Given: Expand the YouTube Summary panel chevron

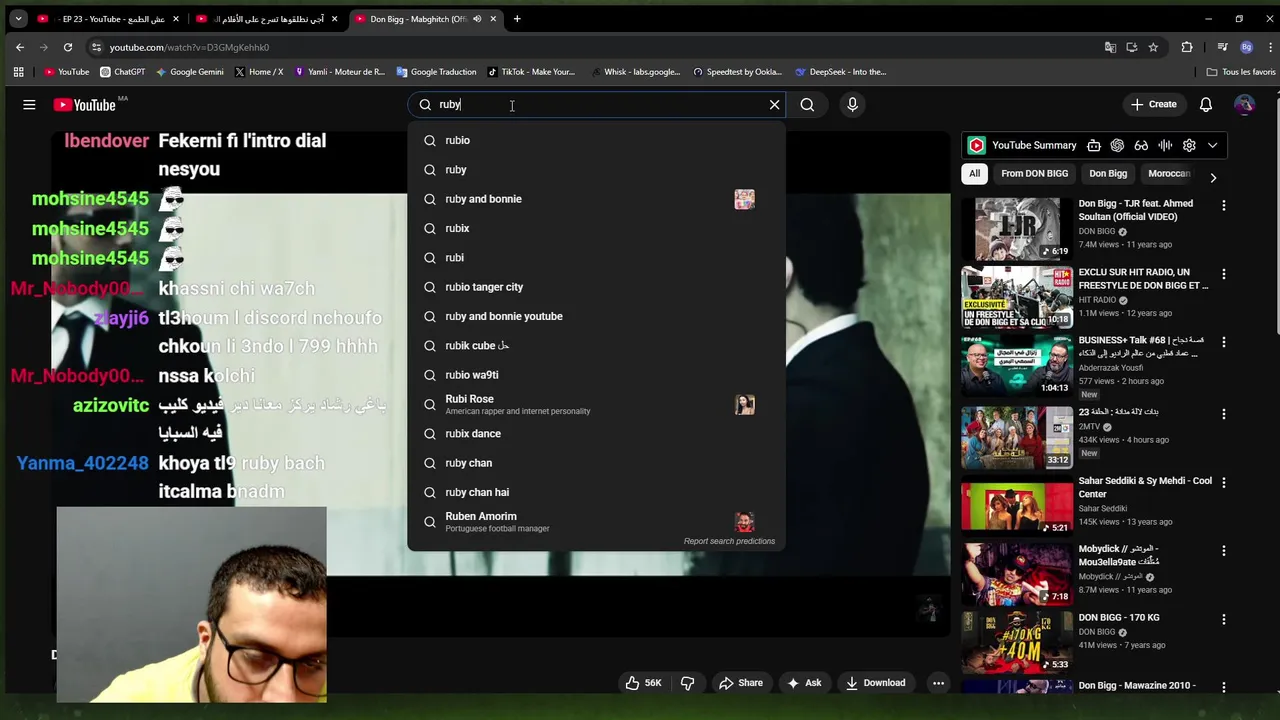Looking at the screenshot, I should click(x=1213, y=145).
